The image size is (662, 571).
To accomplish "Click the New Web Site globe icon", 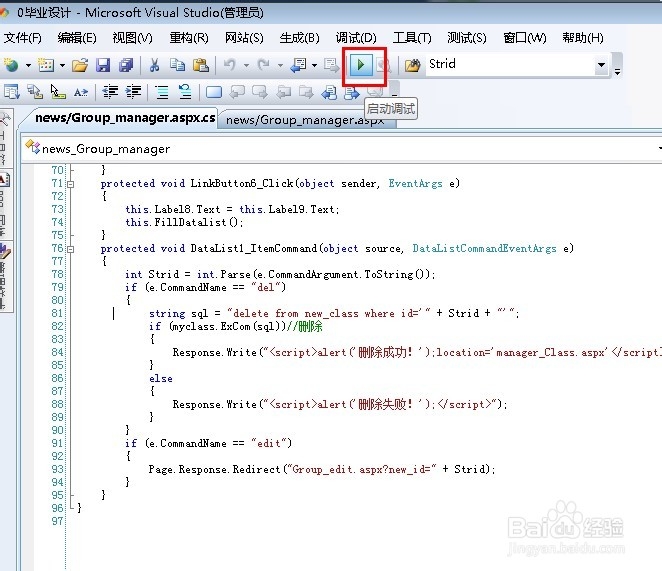I will (x=11, y=65).
